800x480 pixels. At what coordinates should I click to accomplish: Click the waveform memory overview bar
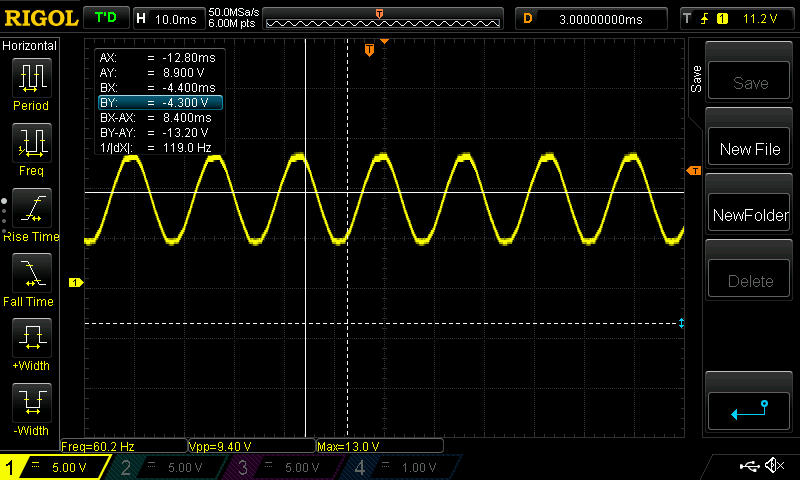383,19
